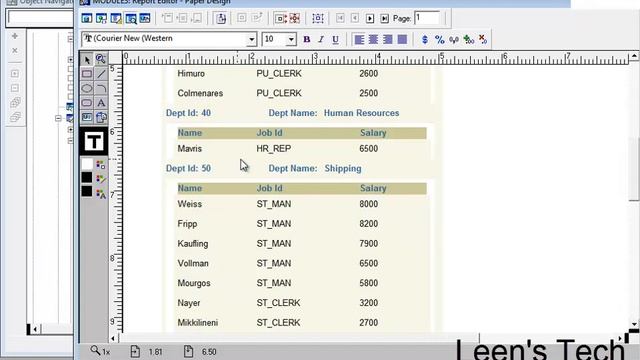Open the Line Color palette icon
The image size is (640, 360).
click(101, 178)
